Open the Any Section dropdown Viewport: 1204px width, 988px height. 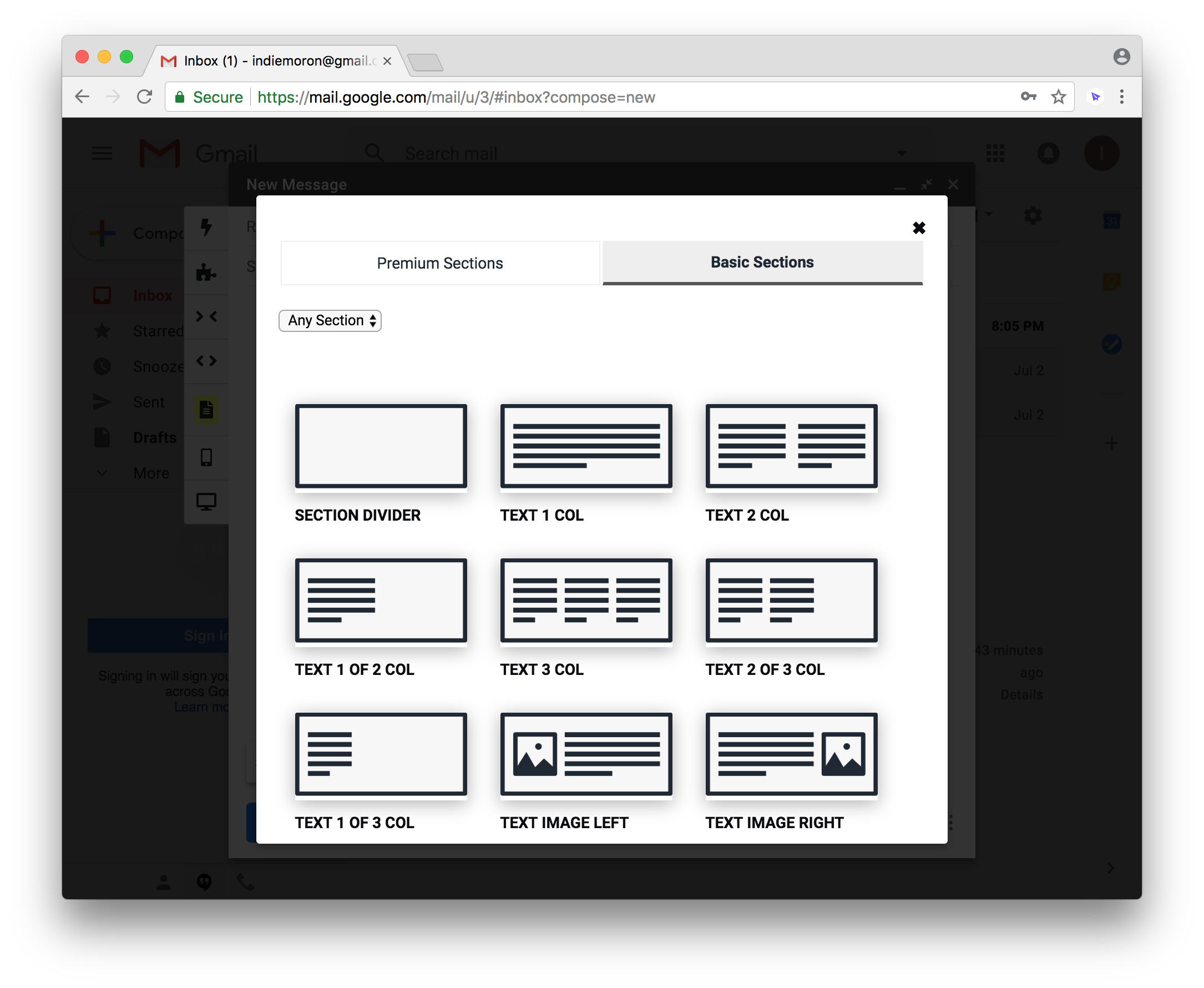click(330, 320)
